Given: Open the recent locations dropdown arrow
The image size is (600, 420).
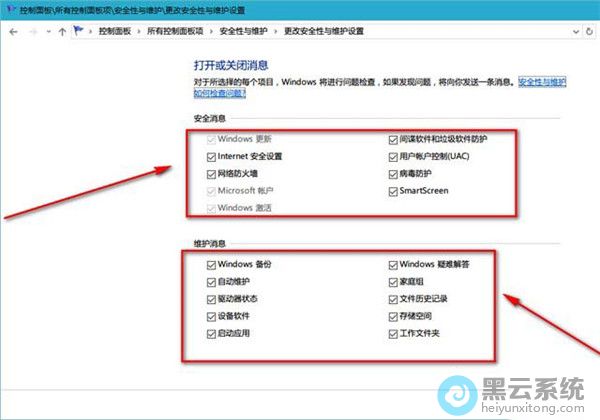Looking at the screenshot, I should (x=48, y=31).
